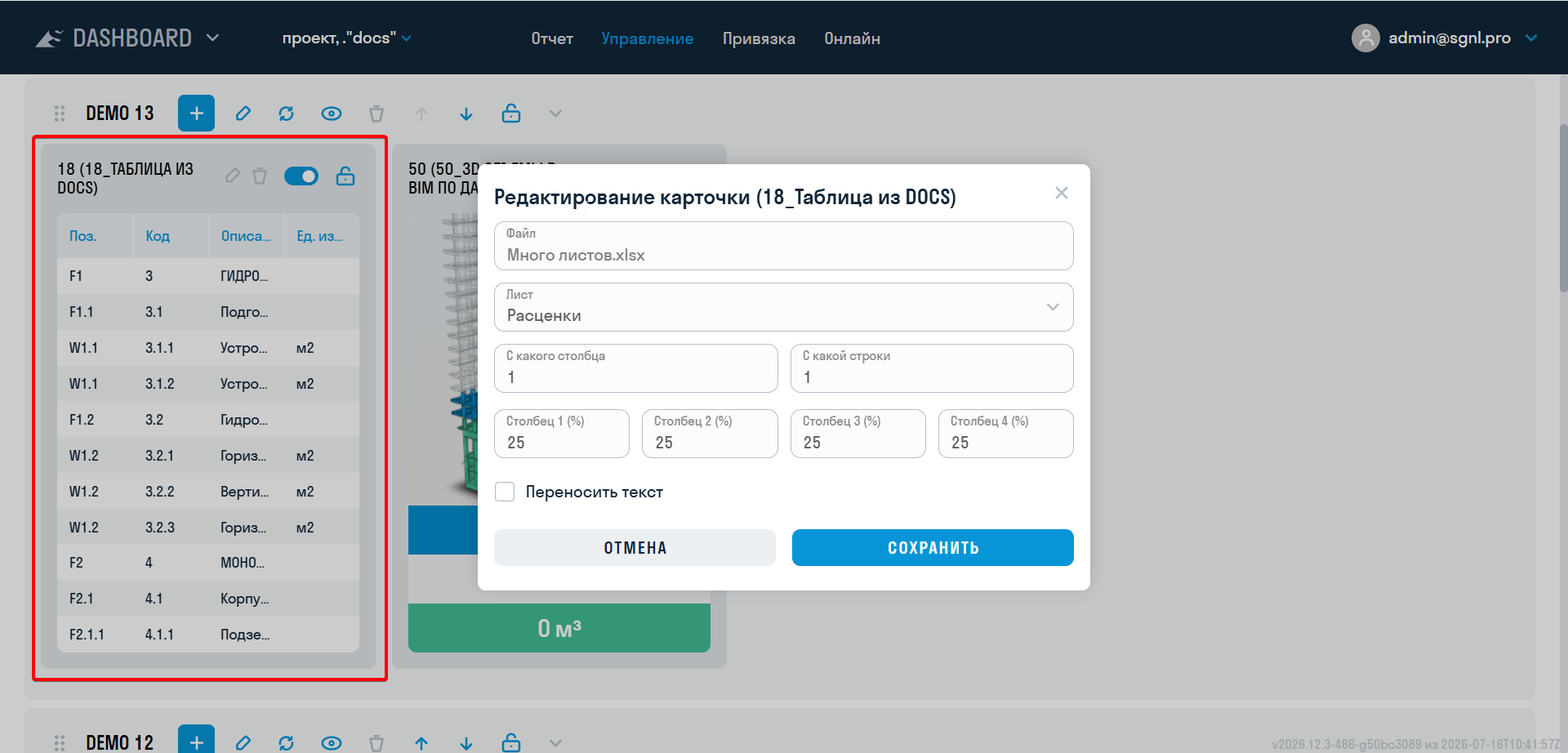Expand the project "docs" dropdown

347,38
